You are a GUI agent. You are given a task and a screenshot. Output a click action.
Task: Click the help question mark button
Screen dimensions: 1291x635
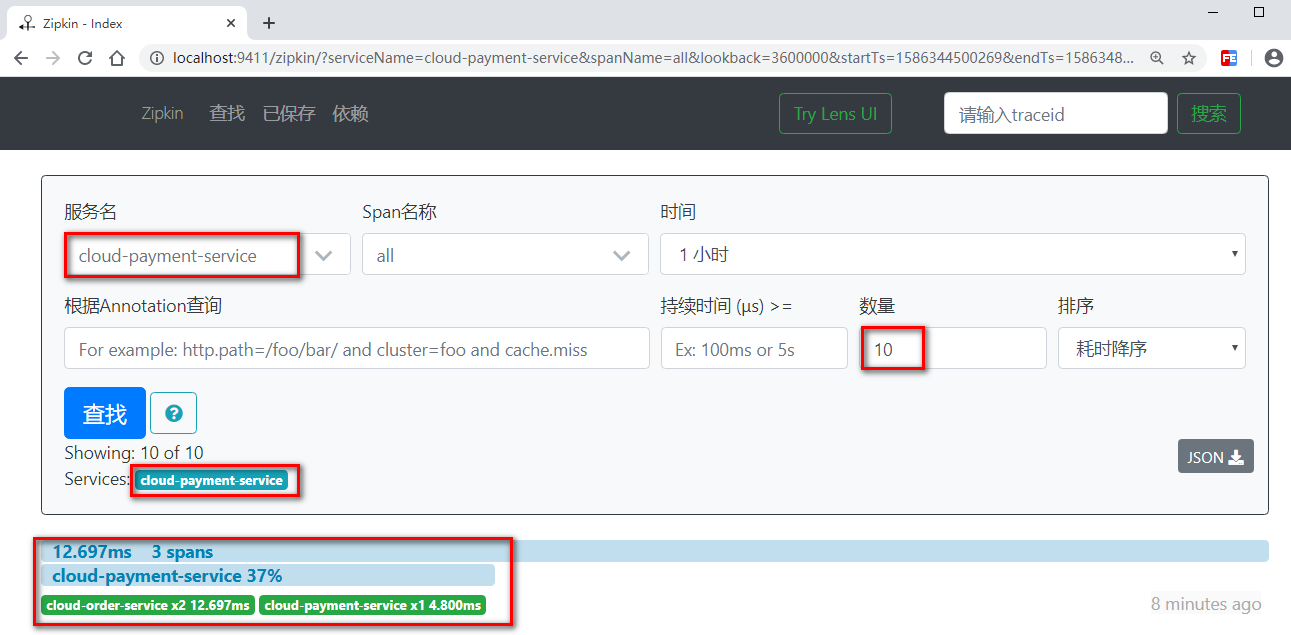tap(173, 413)
